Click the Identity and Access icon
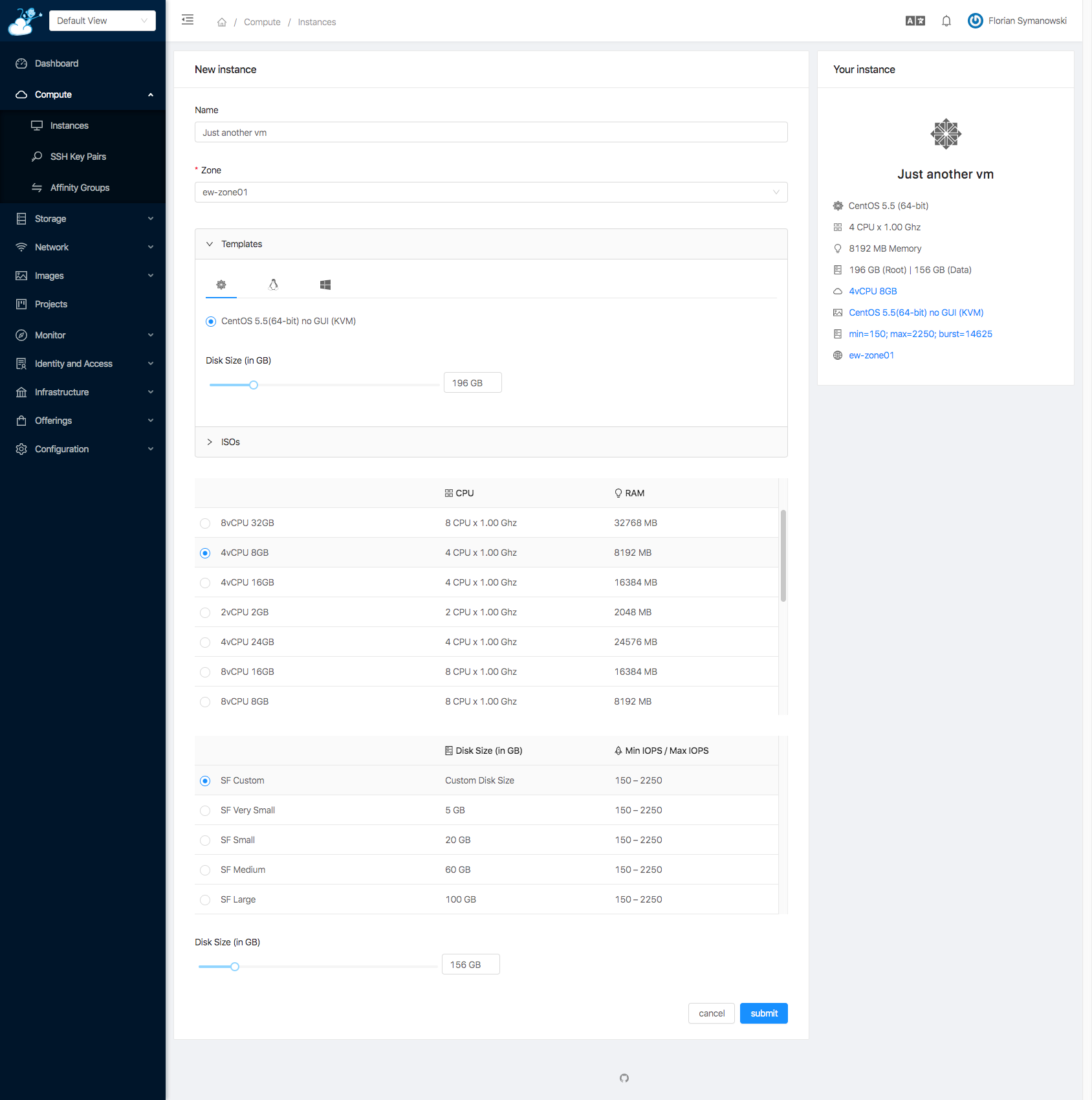The width and height of the screenshot is (1092, 1100). (21, 364)
